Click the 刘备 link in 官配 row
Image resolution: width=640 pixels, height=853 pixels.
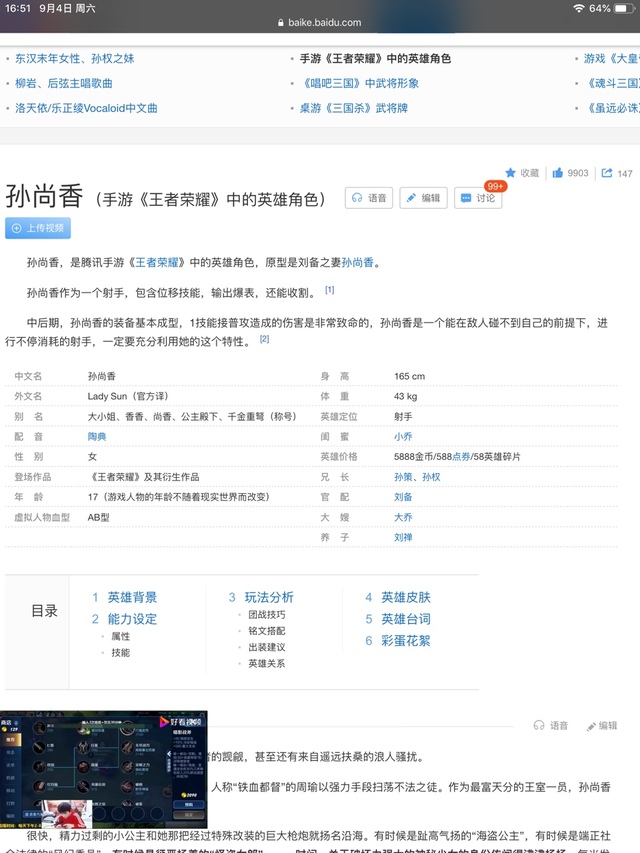[403, 497]
